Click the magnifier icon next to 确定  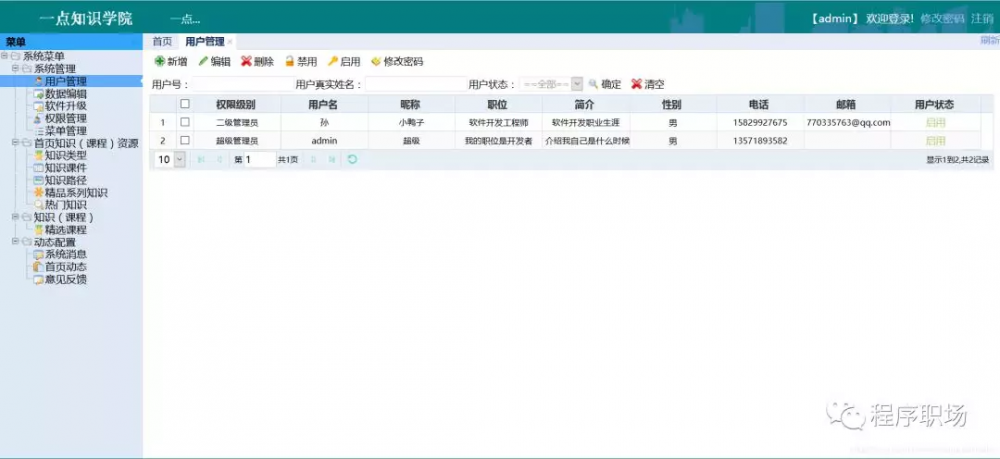[593, 84]
